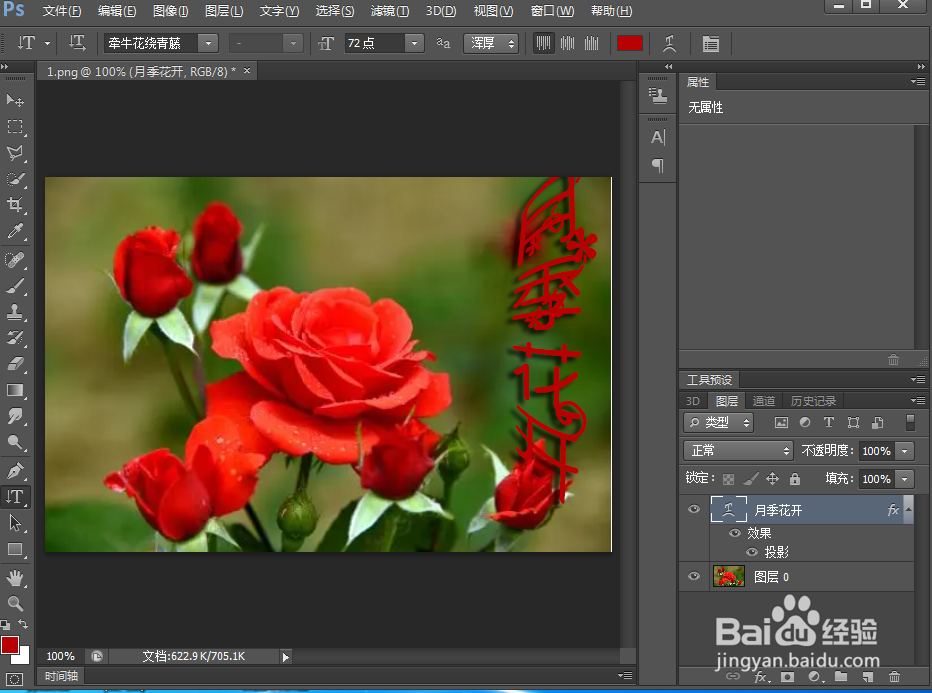Image resolution: width=932 pixels, height=693 pixels.
Task: Swap foreground and background colors
Action: [x=23, y=624]
